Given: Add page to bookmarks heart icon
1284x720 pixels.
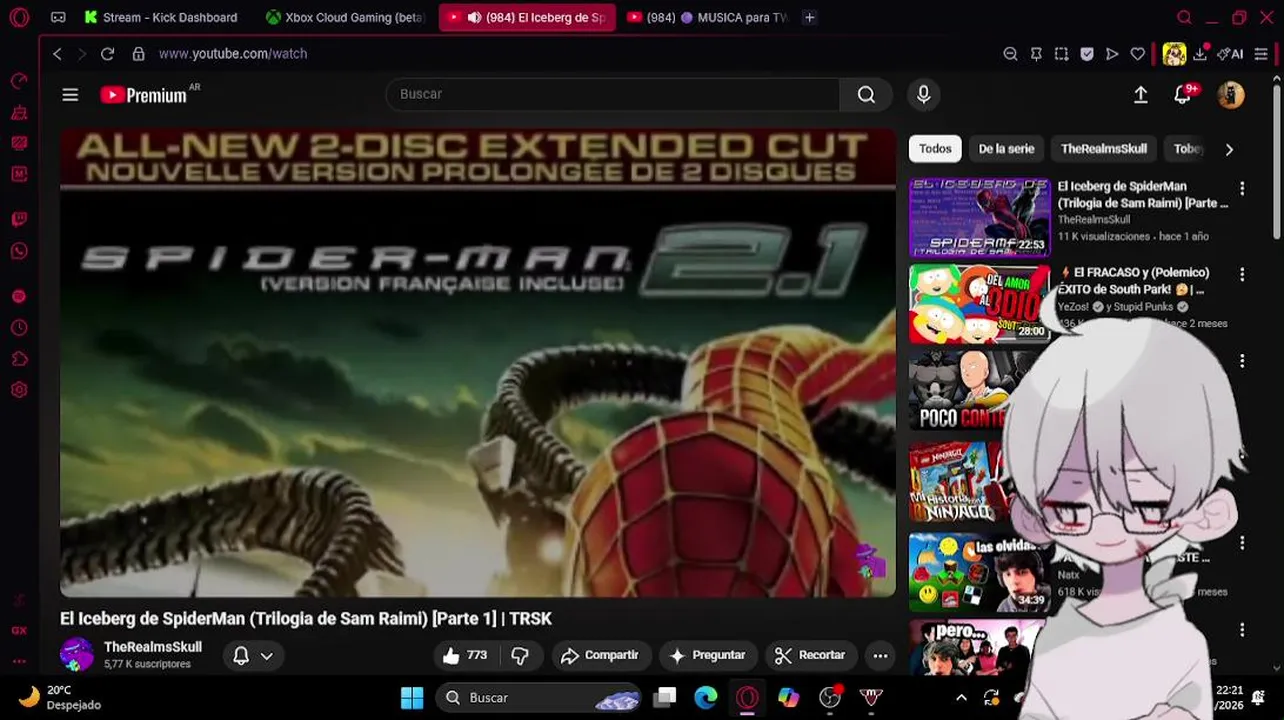Looking at the screenshot, I should [1138, 54].
